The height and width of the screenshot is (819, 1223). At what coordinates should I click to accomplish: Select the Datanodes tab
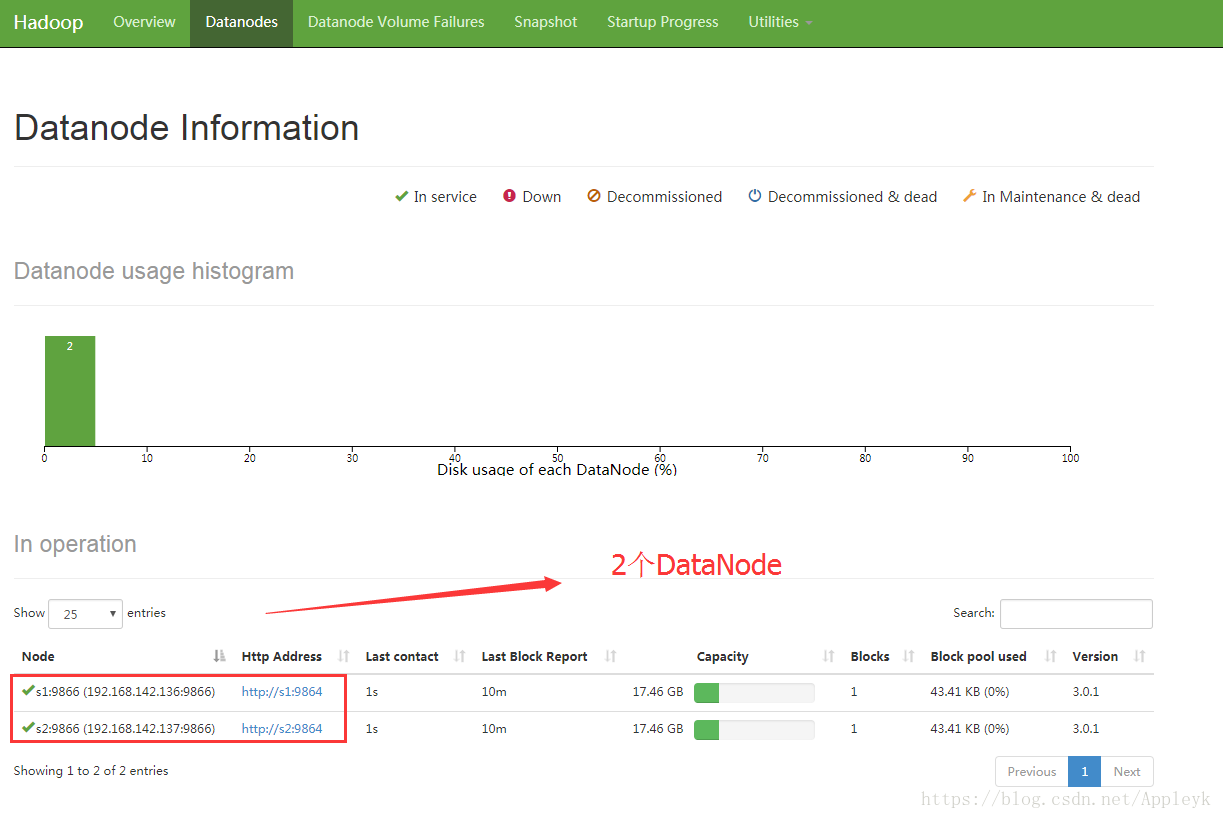[x=241, y=22]
